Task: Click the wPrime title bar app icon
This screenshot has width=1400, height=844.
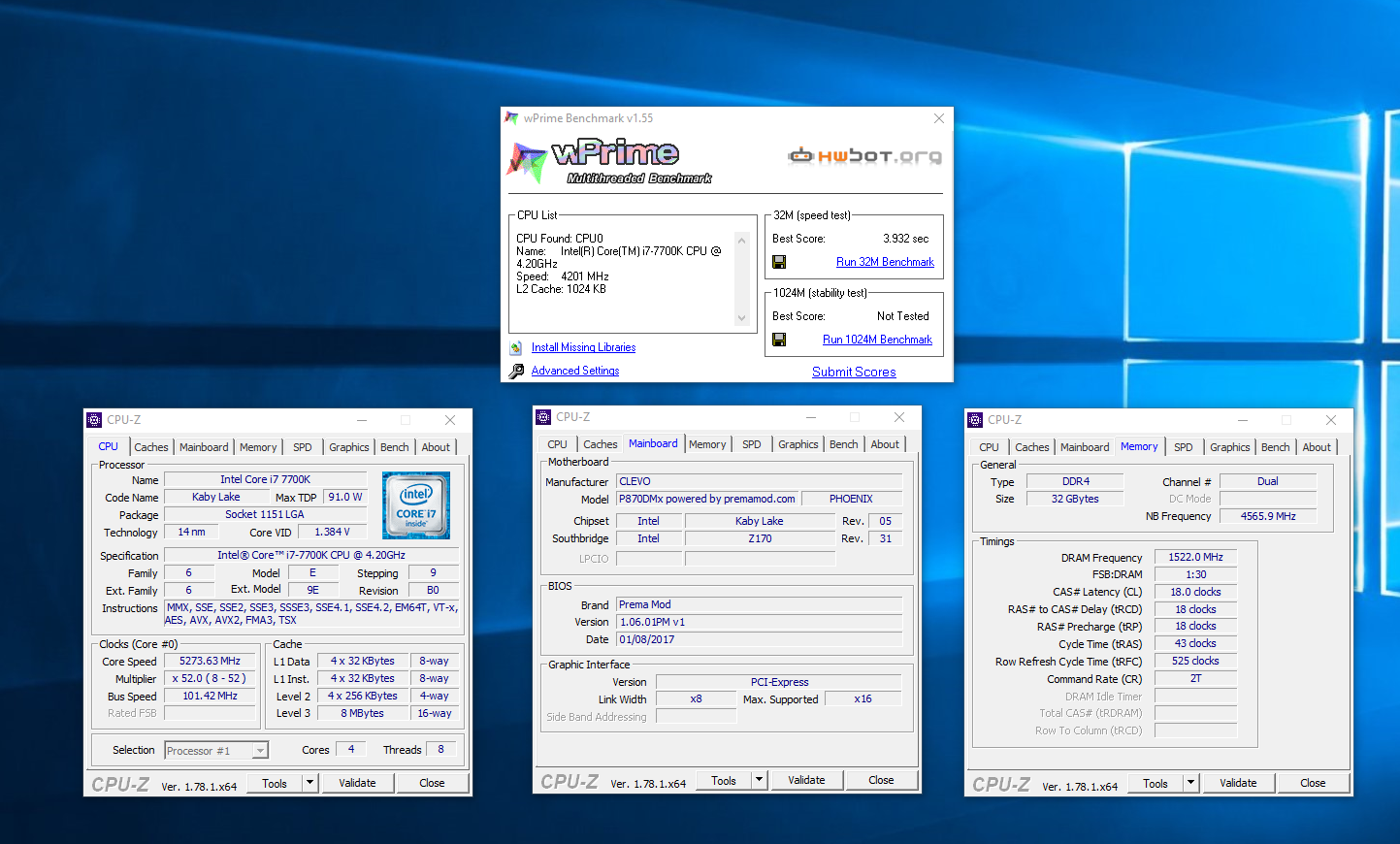Action: click(x=511, y=118)
